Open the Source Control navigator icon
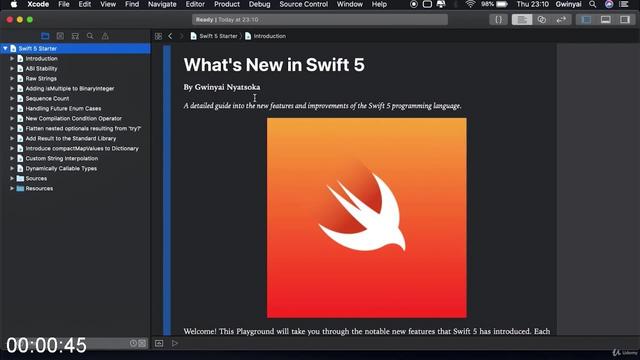Viewport: 640px width, 360px height. [x=60, y=36]
